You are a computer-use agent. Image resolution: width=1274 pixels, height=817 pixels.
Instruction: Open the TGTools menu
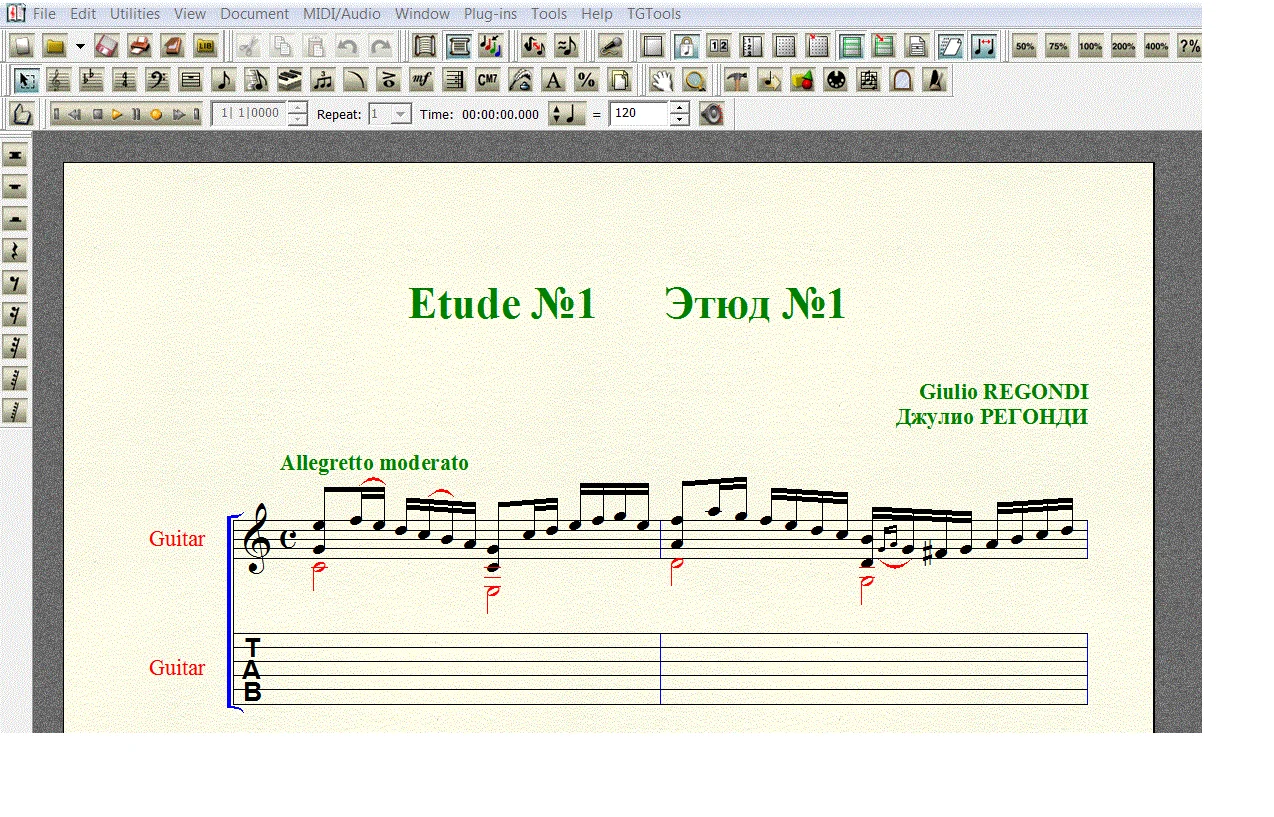[654, 14]
